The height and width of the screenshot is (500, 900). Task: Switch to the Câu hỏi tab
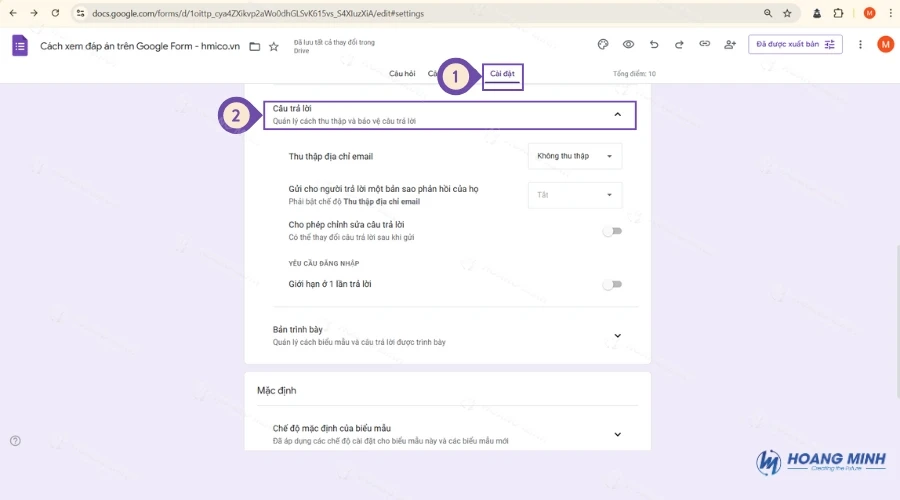(x=402, y=73)
